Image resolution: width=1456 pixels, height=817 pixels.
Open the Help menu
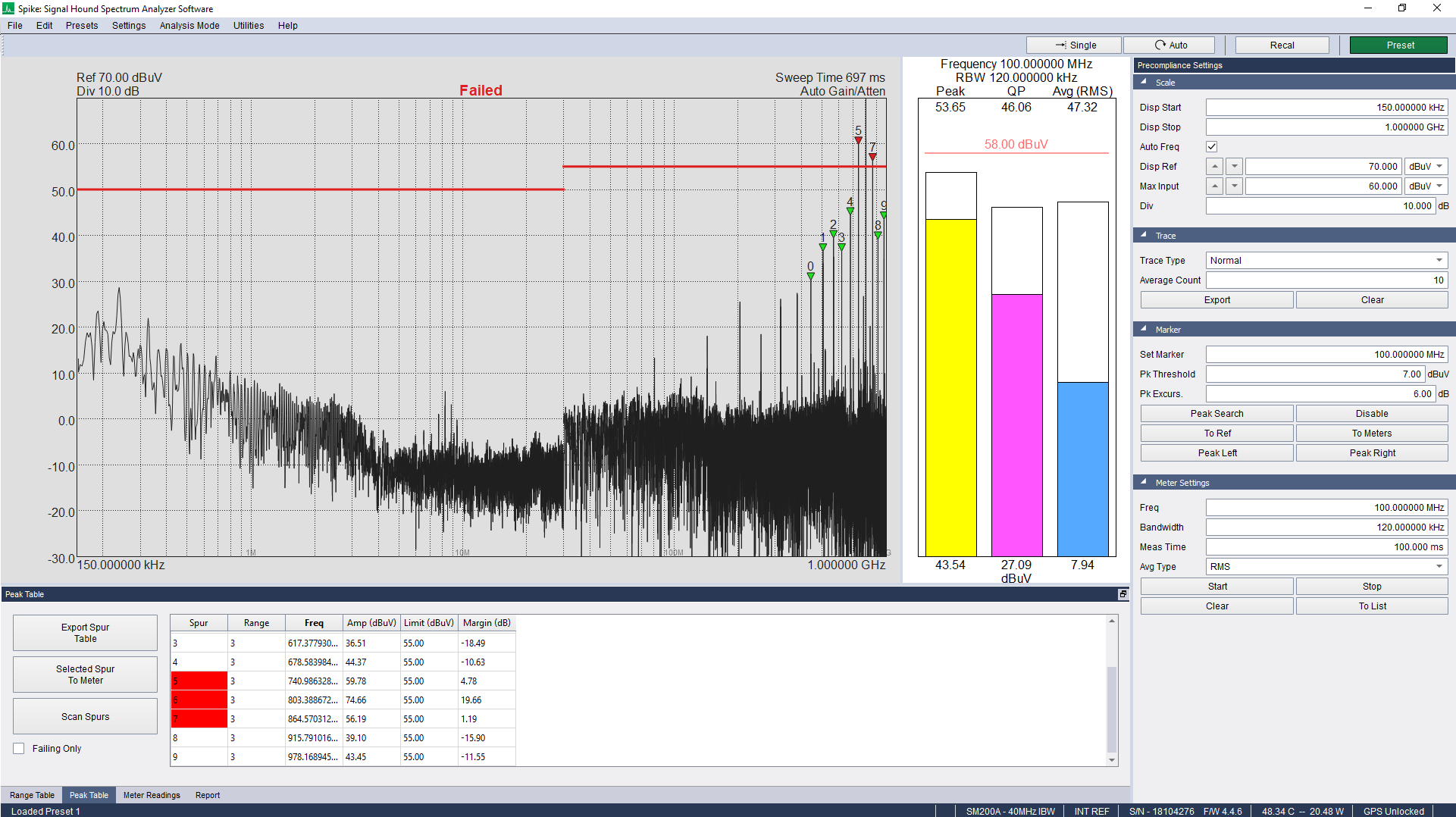pyautogui.click(x=288, y=26)
